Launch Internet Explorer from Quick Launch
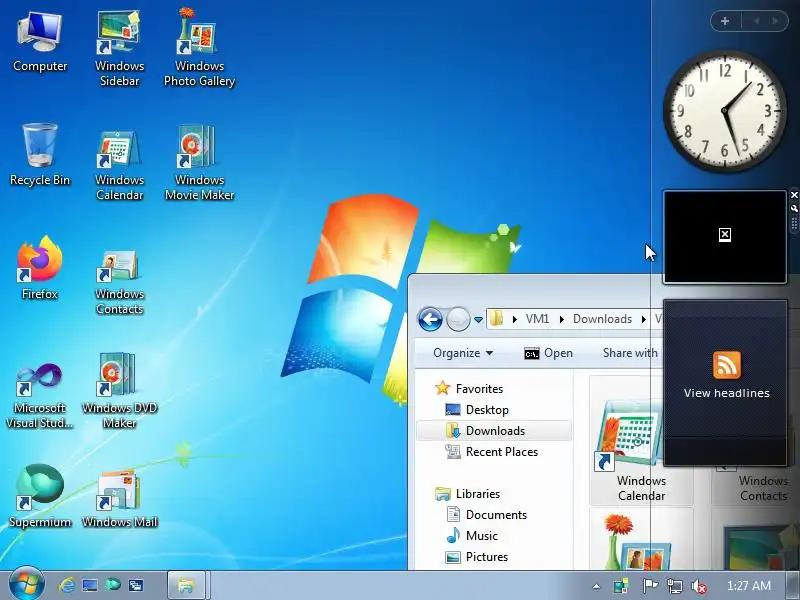Screen dimensions: 800x600 point(66,585)
